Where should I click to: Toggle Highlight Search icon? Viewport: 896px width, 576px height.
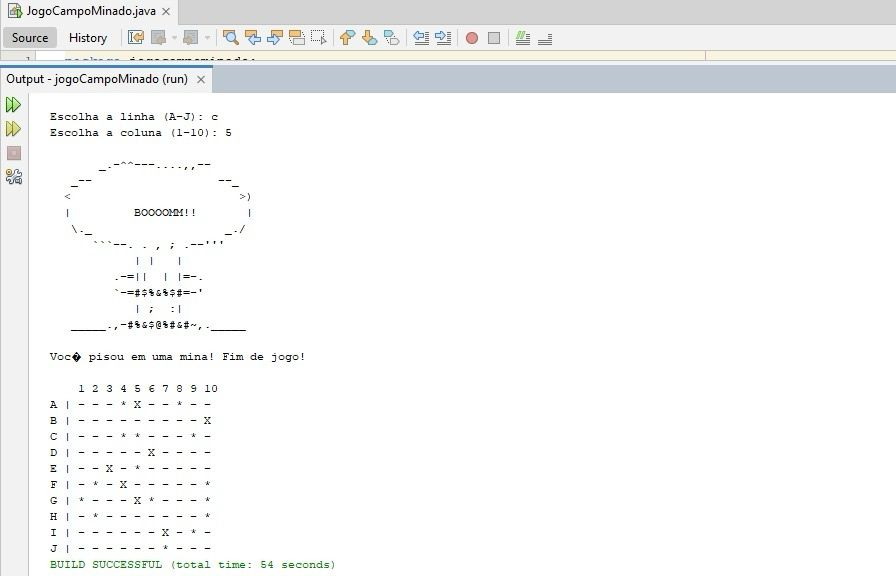pyautogui.click(x=297, y=38)
